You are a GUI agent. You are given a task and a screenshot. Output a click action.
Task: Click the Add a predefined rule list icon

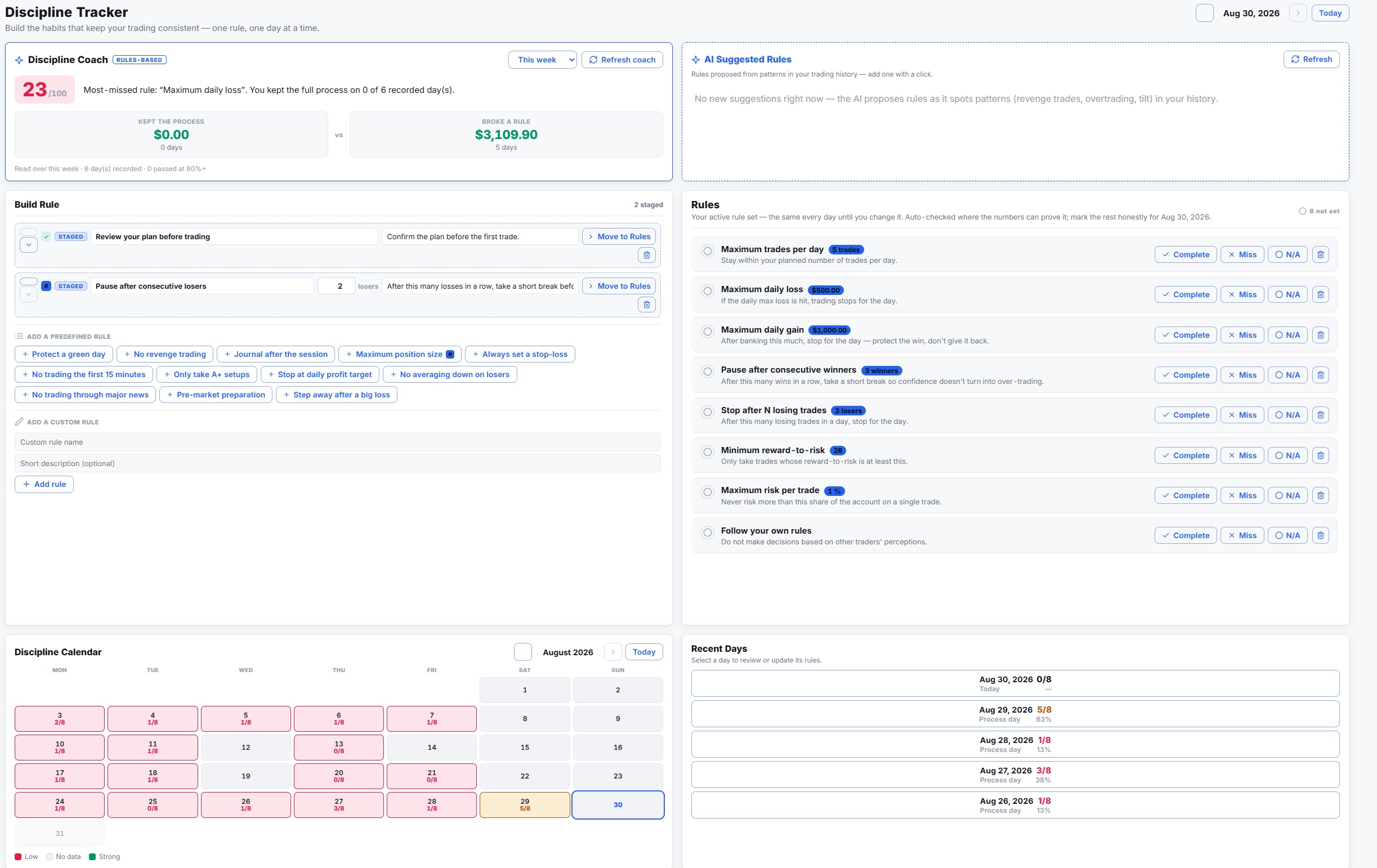[x=19, y=336]
